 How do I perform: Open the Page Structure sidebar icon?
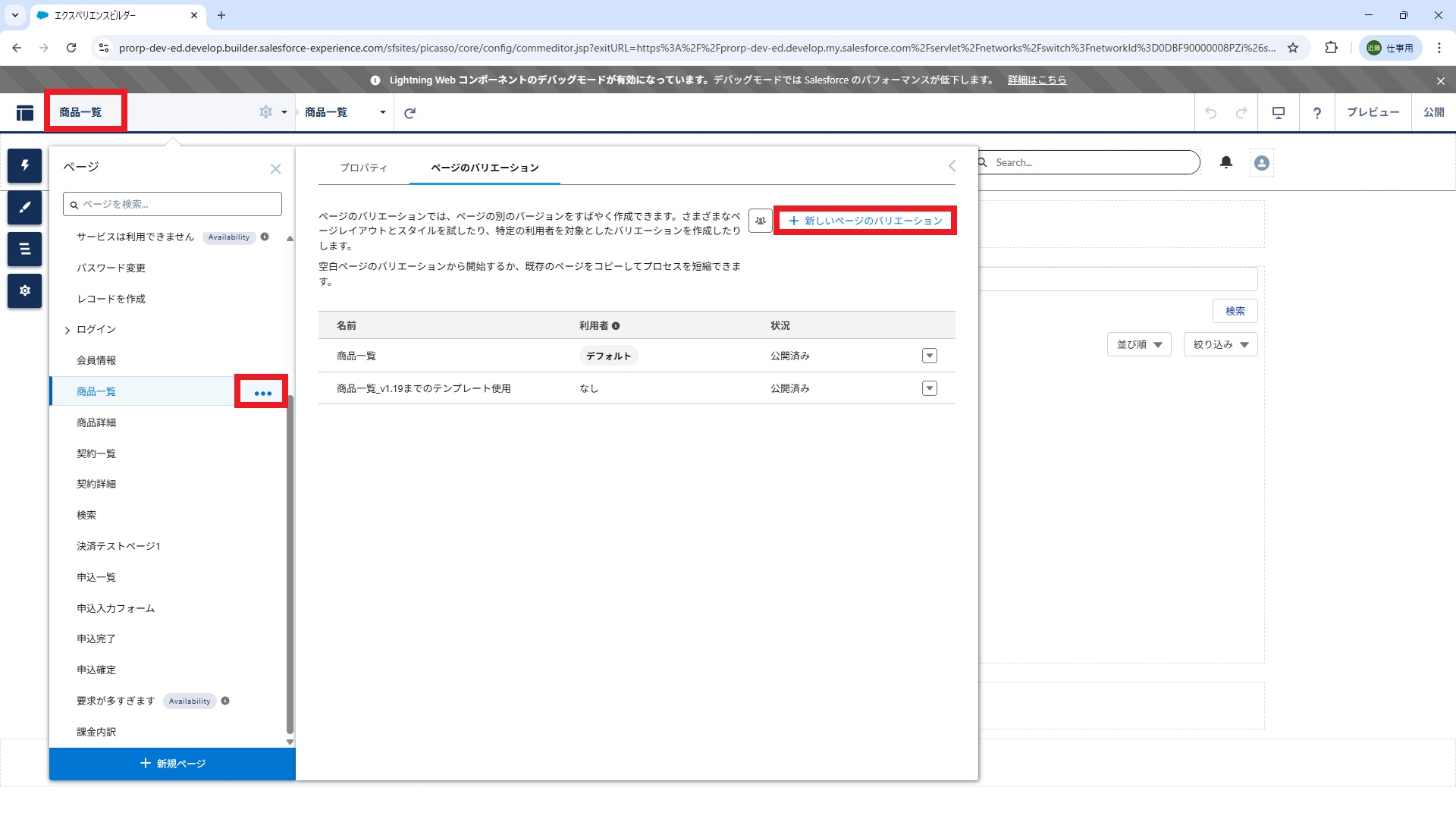[24, 249]
